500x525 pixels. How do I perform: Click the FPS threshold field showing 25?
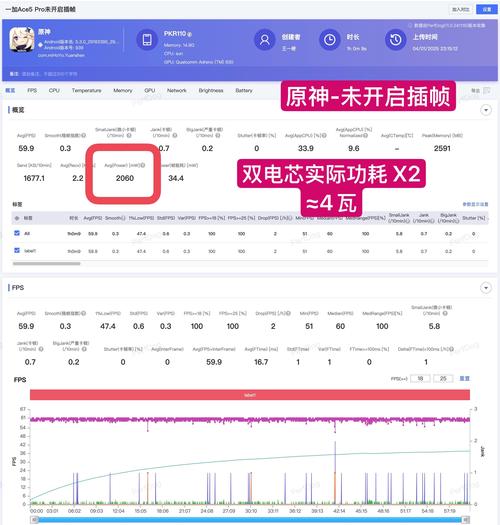click(443, 378)
